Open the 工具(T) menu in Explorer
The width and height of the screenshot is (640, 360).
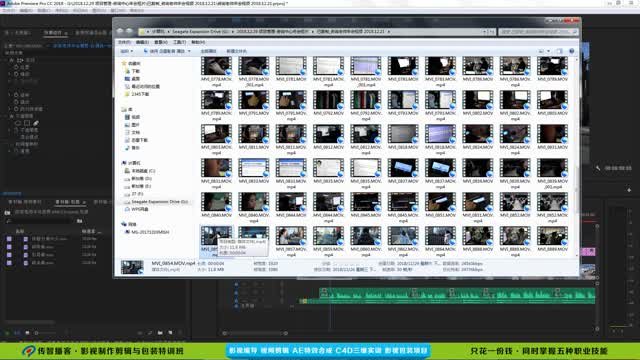click(179, 42)
